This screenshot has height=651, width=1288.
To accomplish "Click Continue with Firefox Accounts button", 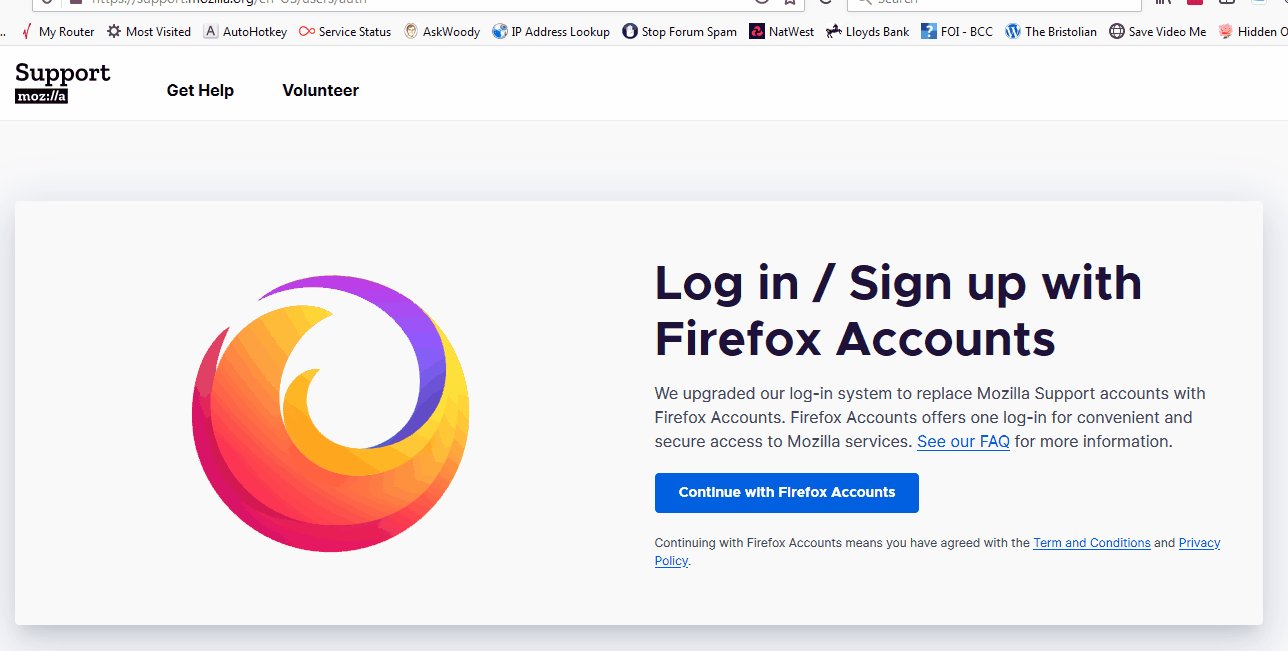I will point(786,493).
